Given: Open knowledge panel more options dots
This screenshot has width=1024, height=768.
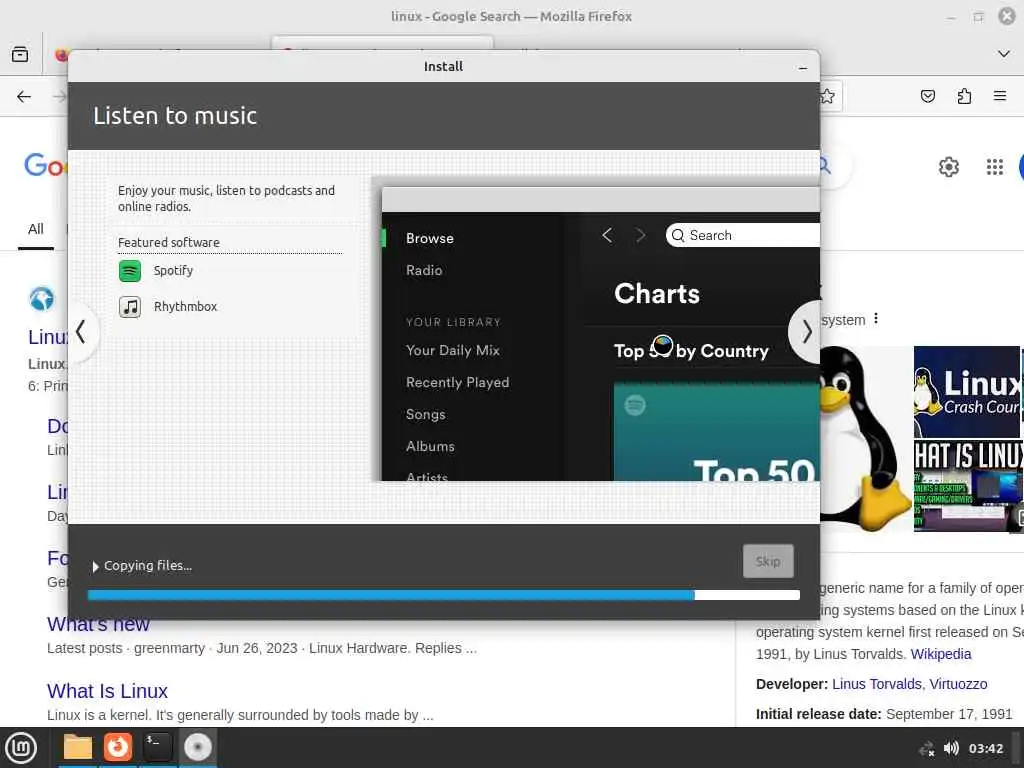Looking at the screenshot, I should [x=876, y=319].
